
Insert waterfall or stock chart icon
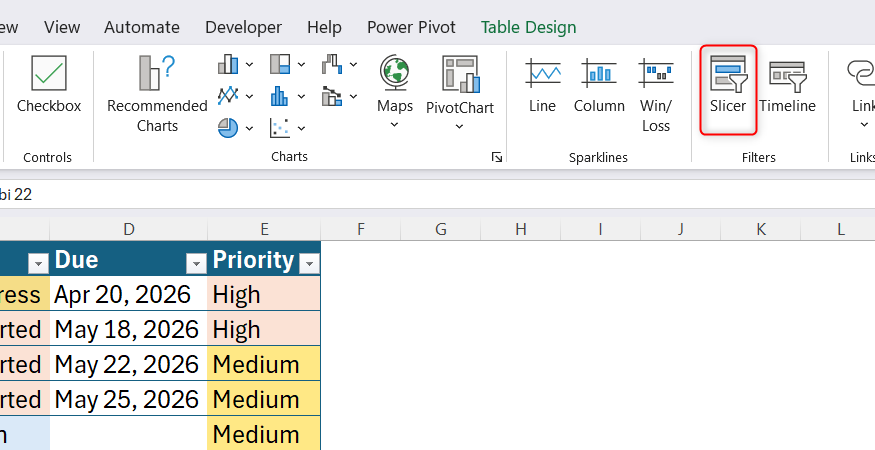pos(332,64)
